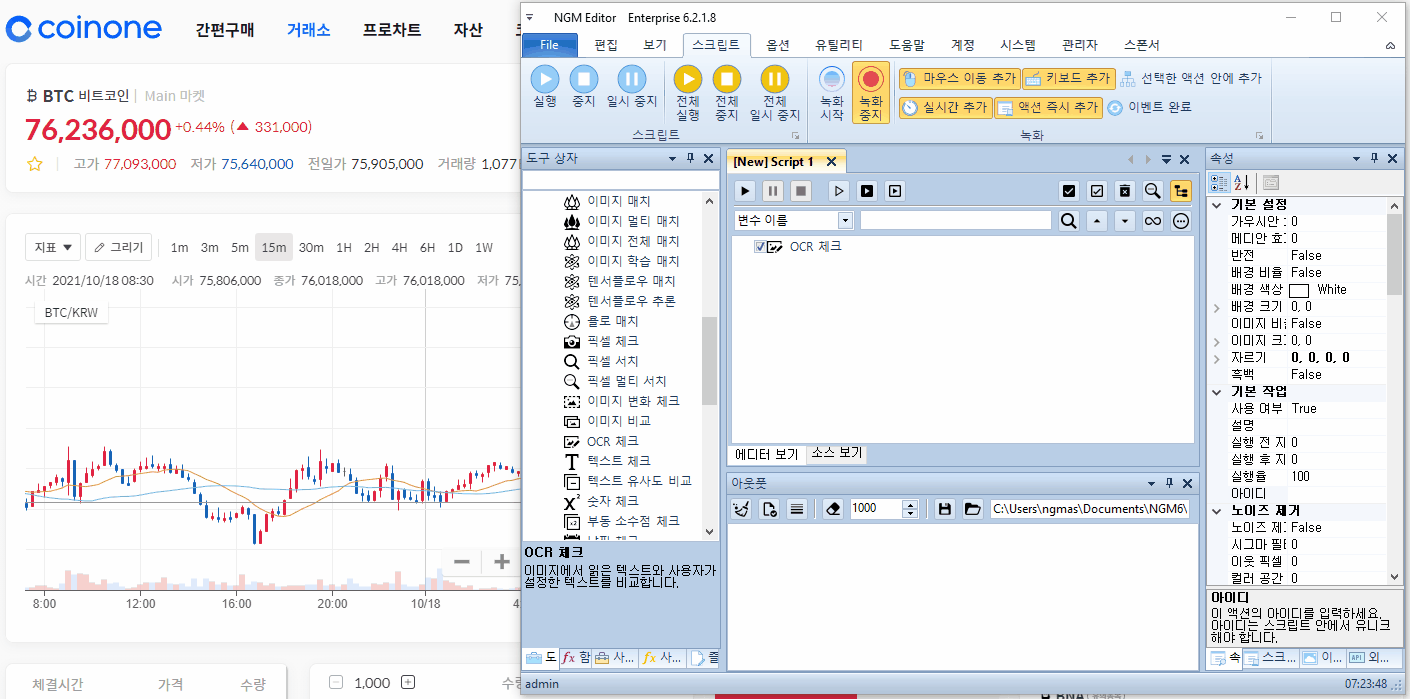Image resolution: width=1410 pixels, height=699 pixels.
Task: Click the 전체 실행 (run all) button
Action: pos(688,92)
